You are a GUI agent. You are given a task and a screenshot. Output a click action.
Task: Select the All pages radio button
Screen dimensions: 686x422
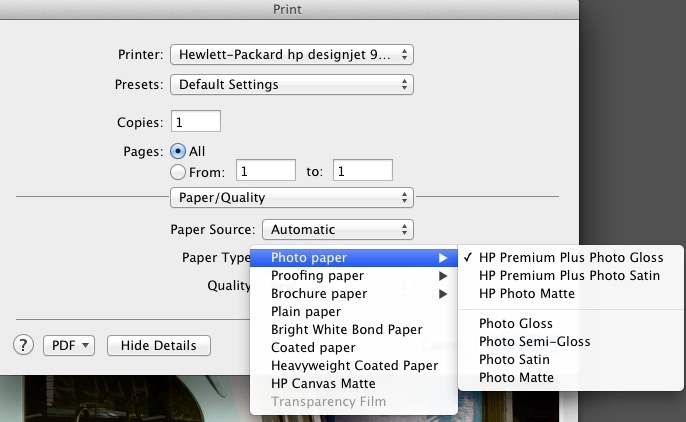click(x=178, y=151)
